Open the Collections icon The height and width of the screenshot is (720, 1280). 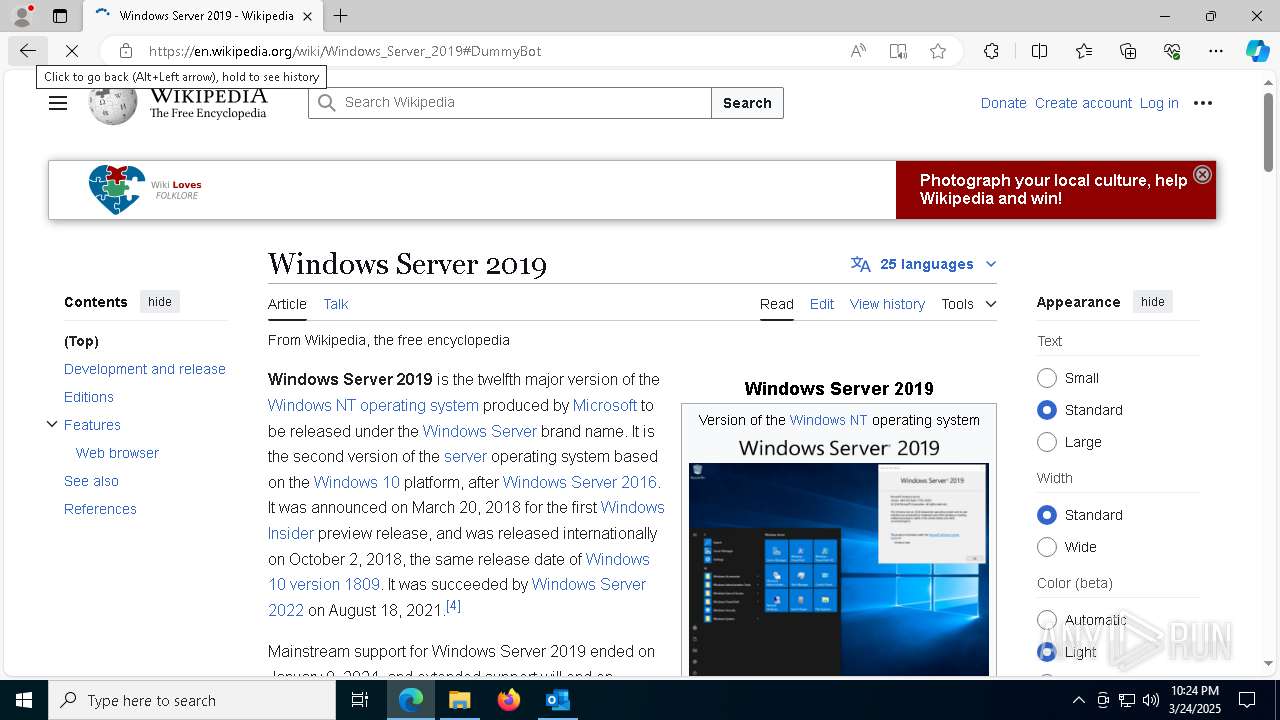coord(1128,51)
